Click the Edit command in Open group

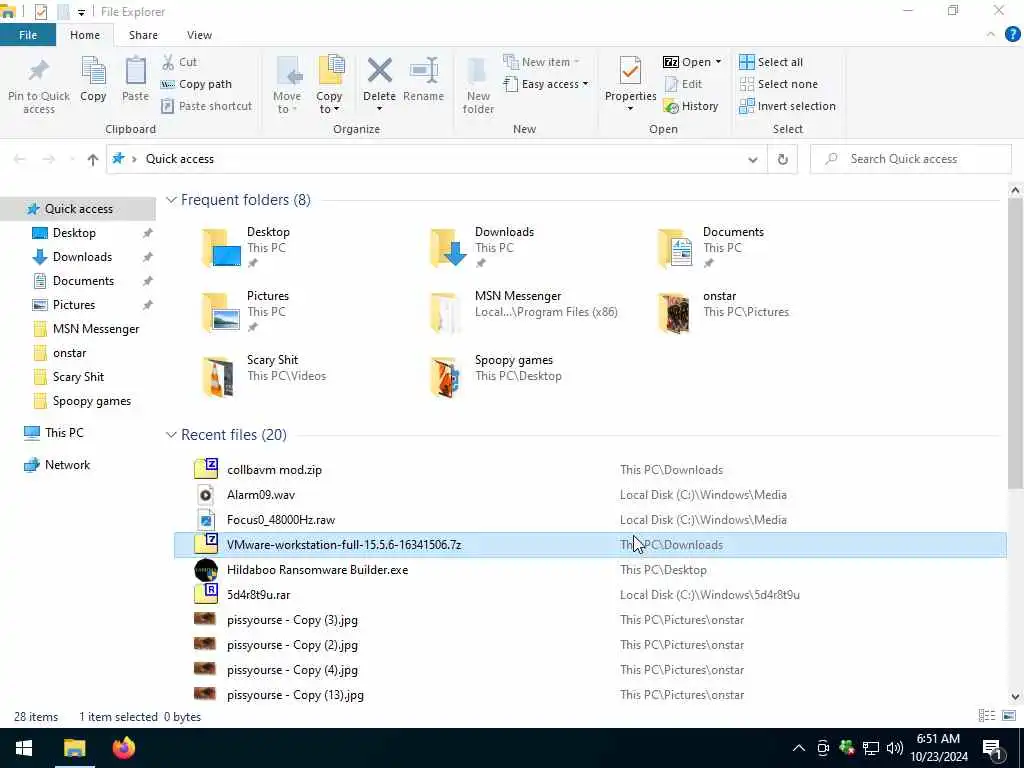coord(683,84)
